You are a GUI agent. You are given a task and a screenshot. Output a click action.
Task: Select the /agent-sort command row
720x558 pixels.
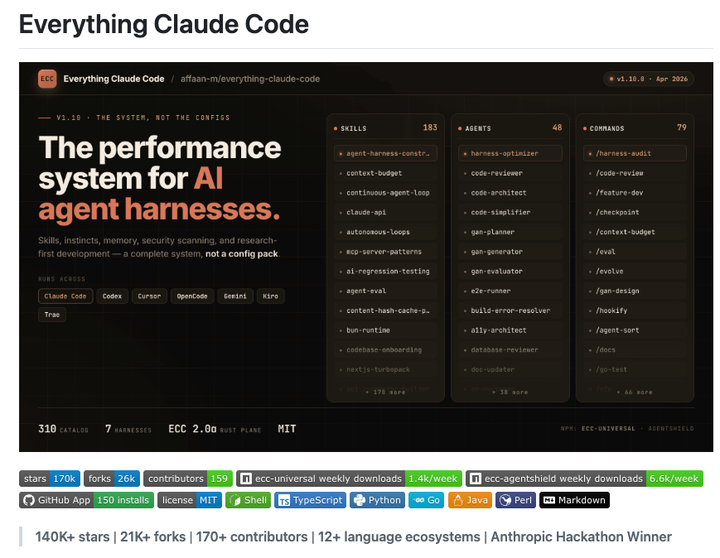tap(635, 331)
